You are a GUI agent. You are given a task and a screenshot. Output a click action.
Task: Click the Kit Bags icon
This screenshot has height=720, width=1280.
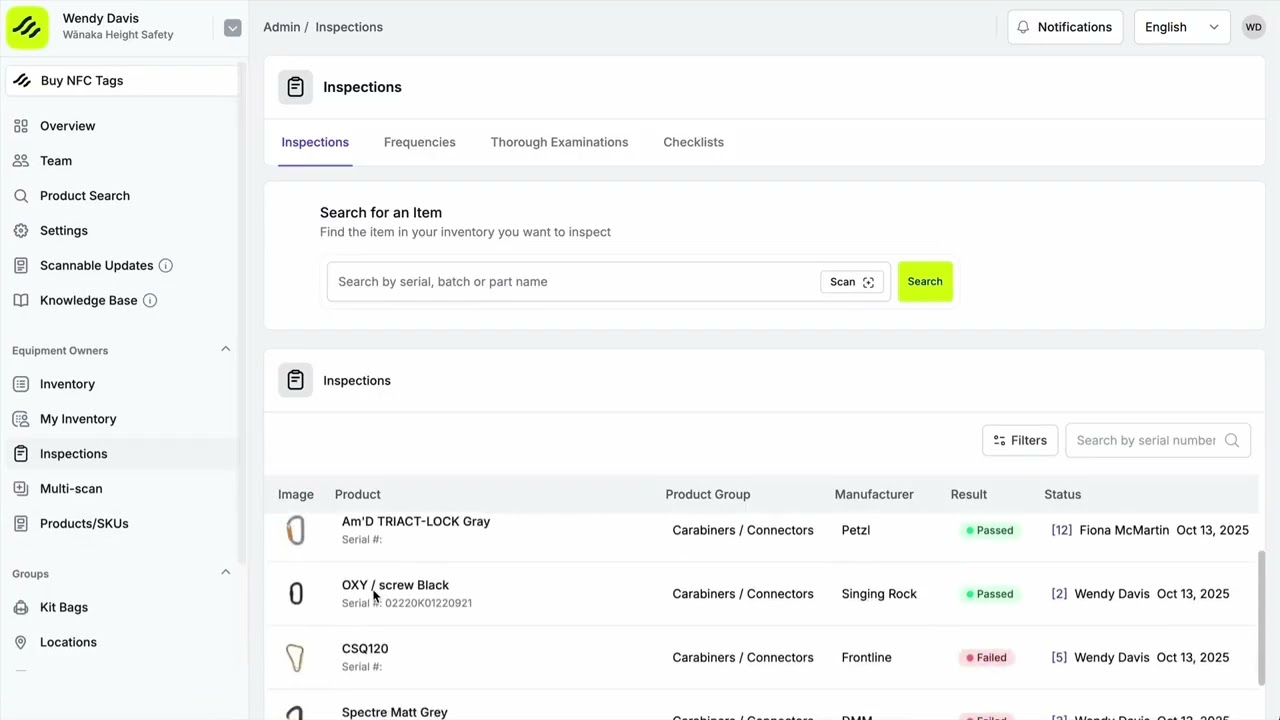(21, 608)
